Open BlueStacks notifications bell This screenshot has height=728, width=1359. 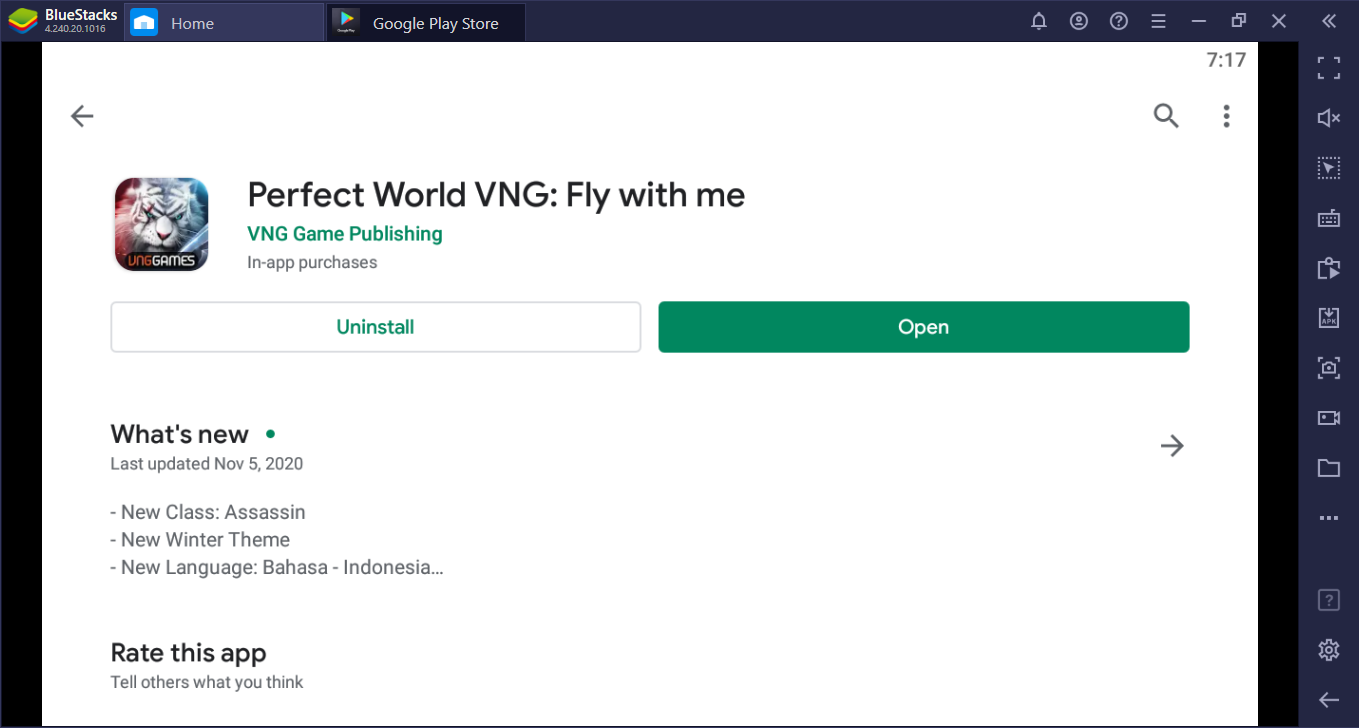1039,21
